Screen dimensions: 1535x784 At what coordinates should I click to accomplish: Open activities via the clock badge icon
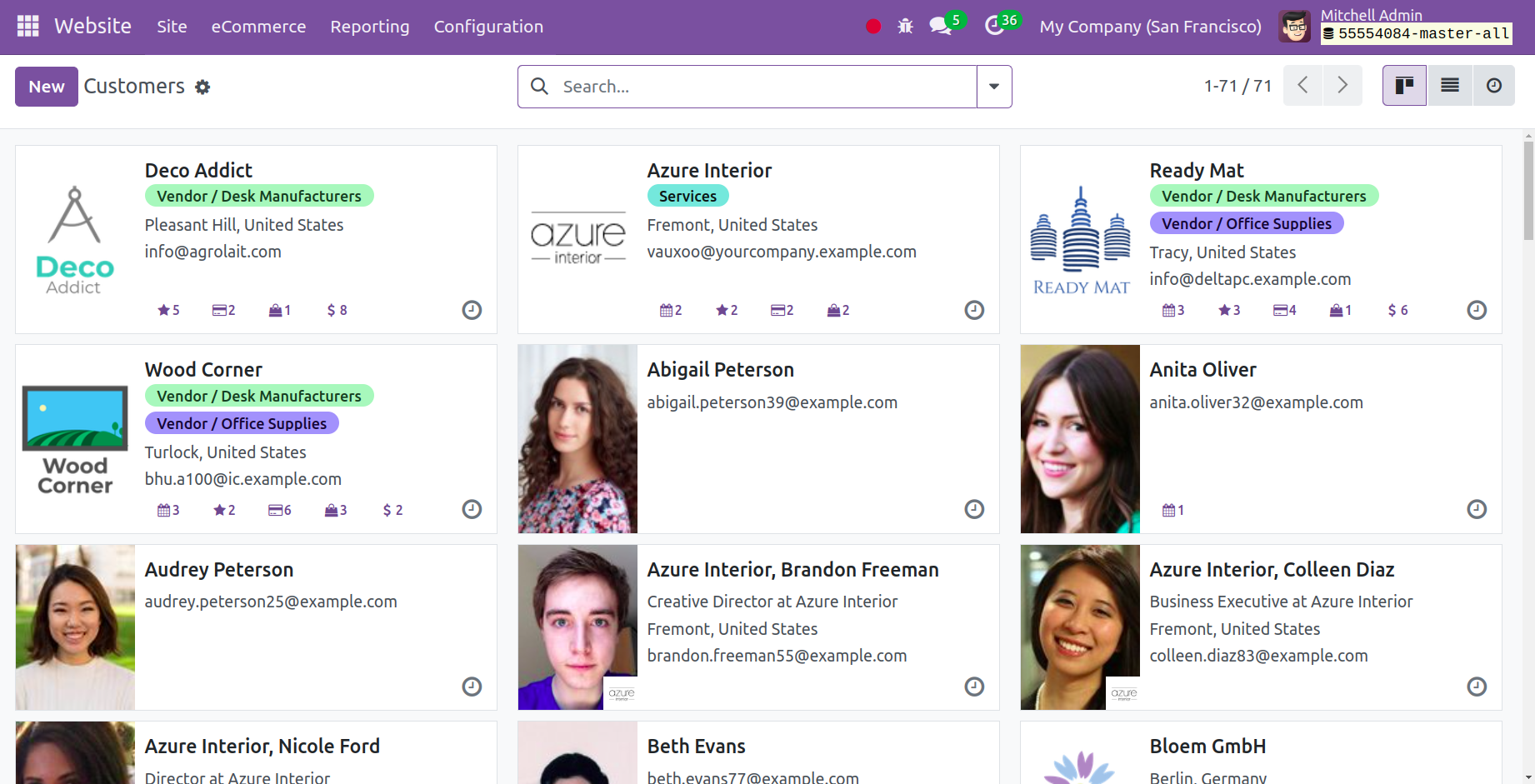tap(995, 26)
